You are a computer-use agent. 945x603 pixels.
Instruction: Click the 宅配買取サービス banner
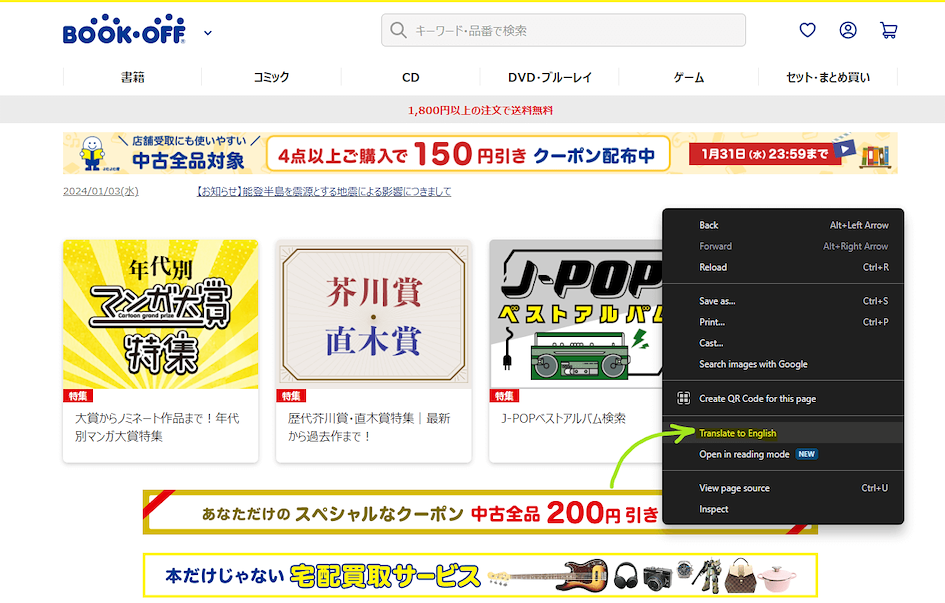(480, 575)
